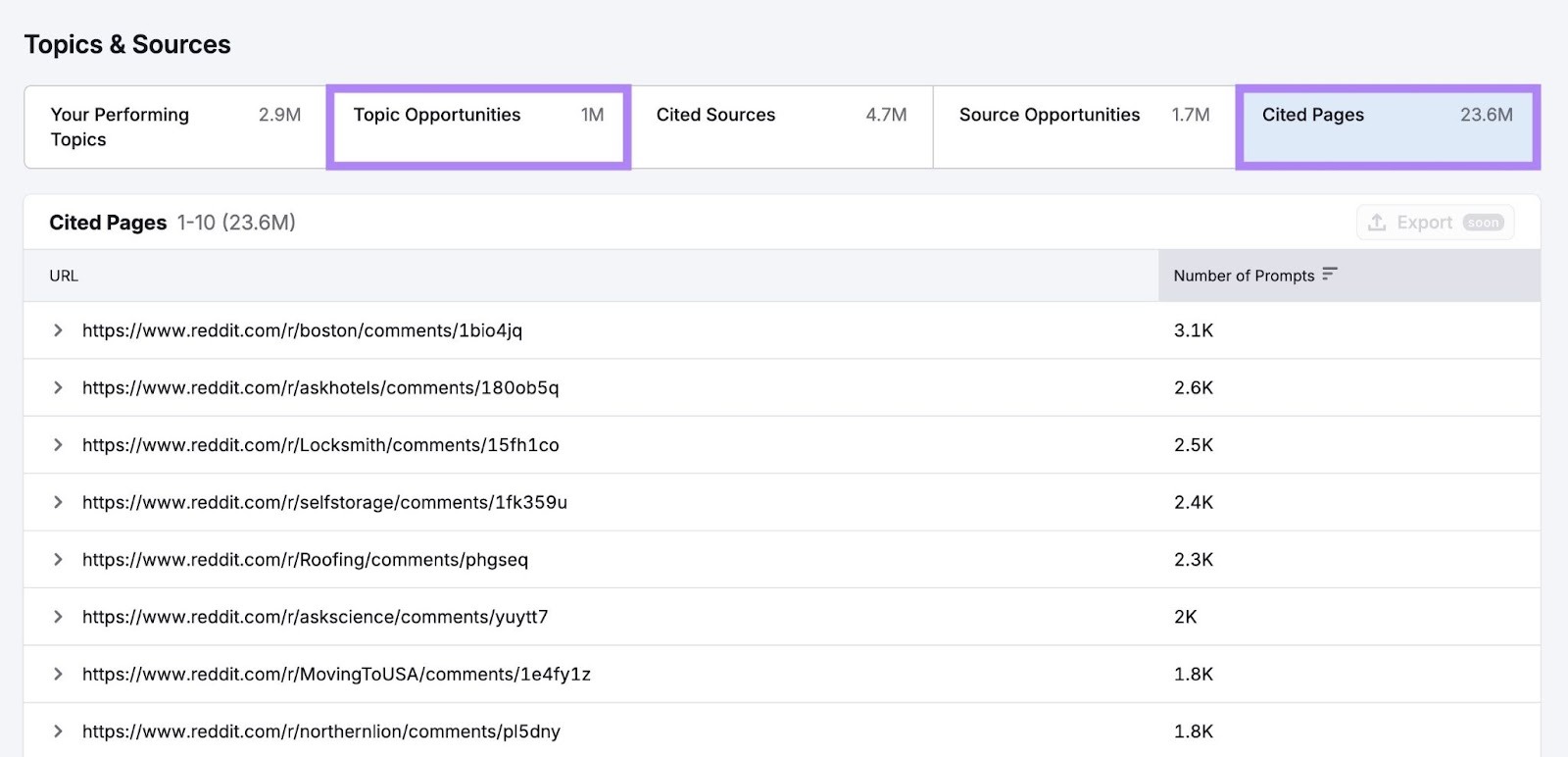Select the Cited Sources tab
This screenshot has width=1568, height=757.
[x=781, y=127]
